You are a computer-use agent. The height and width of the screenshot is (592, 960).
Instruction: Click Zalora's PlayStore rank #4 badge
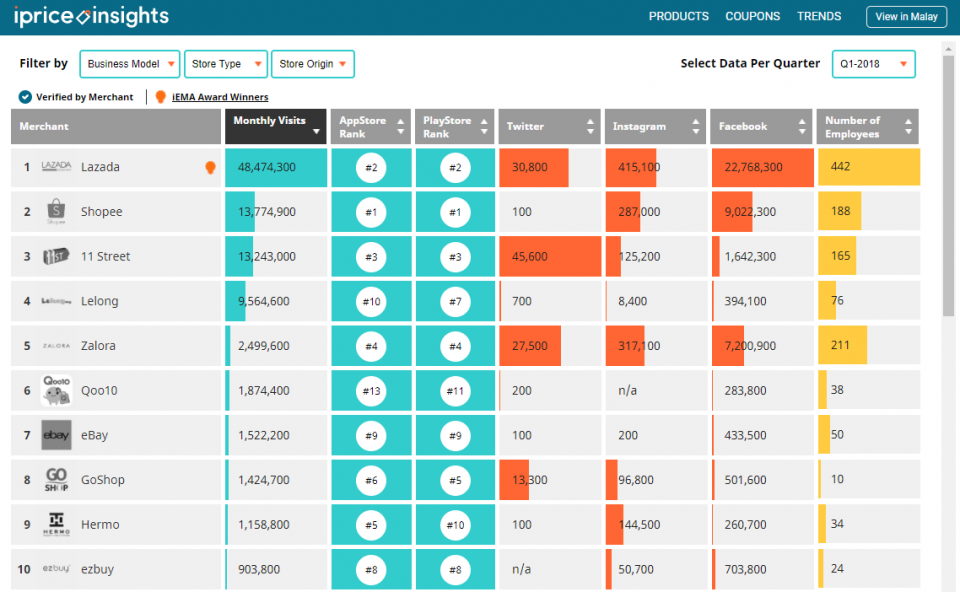[455, 347]
